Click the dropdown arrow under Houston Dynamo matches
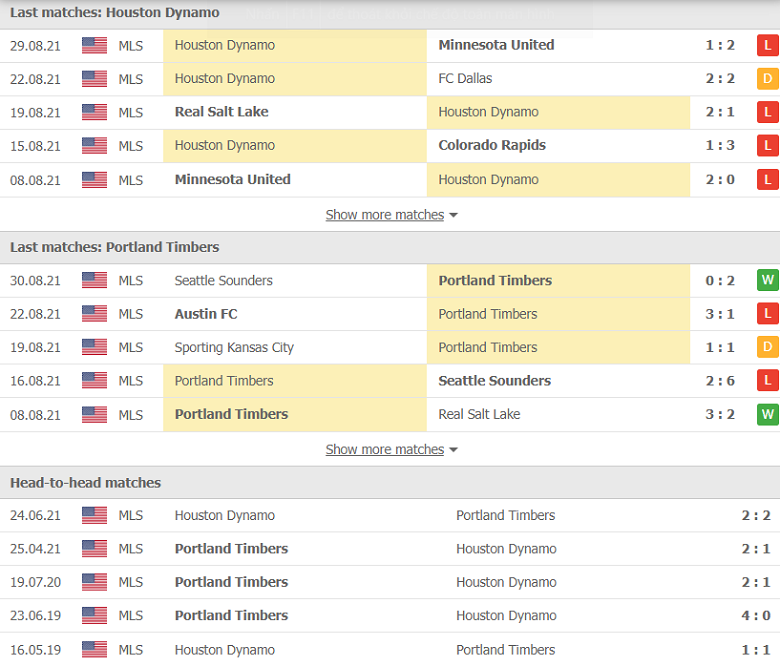This screenshot has height=666, width=780. 454,215
